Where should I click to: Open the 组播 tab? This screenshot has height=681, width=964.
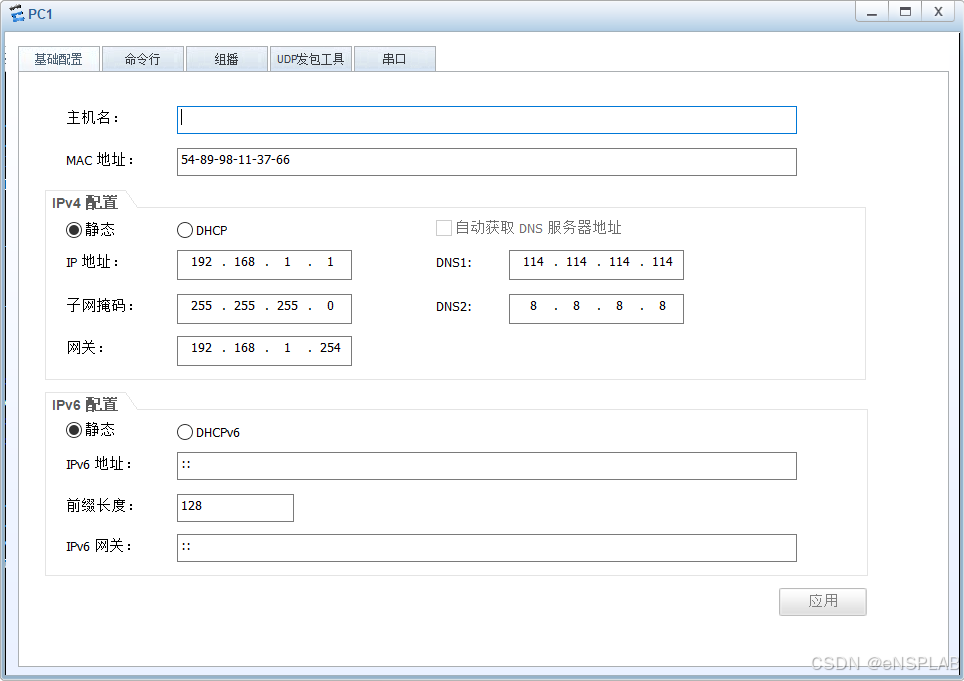(226, 59)
